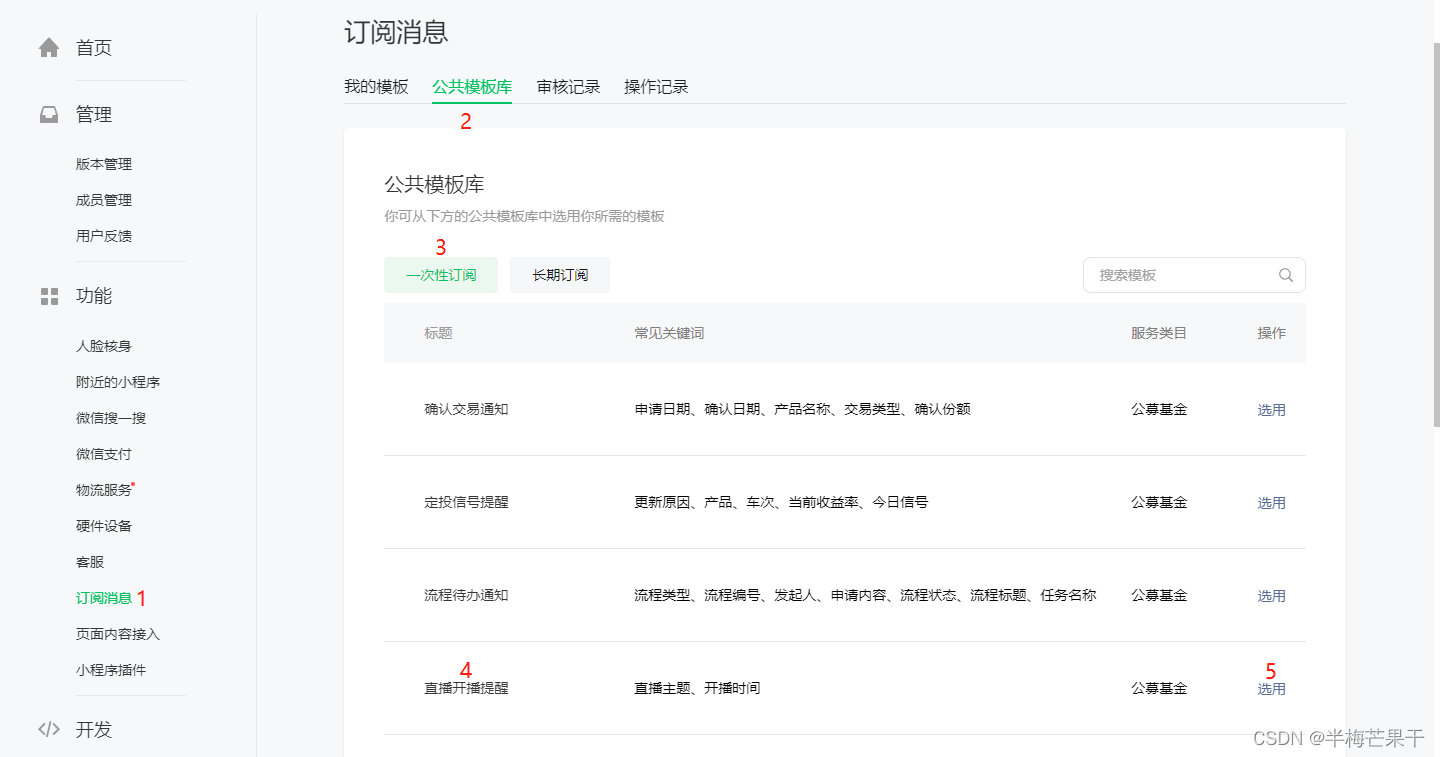Open 微信支付 in sidebar
This screenshot has height=757, width=1440.
[104, 454]
